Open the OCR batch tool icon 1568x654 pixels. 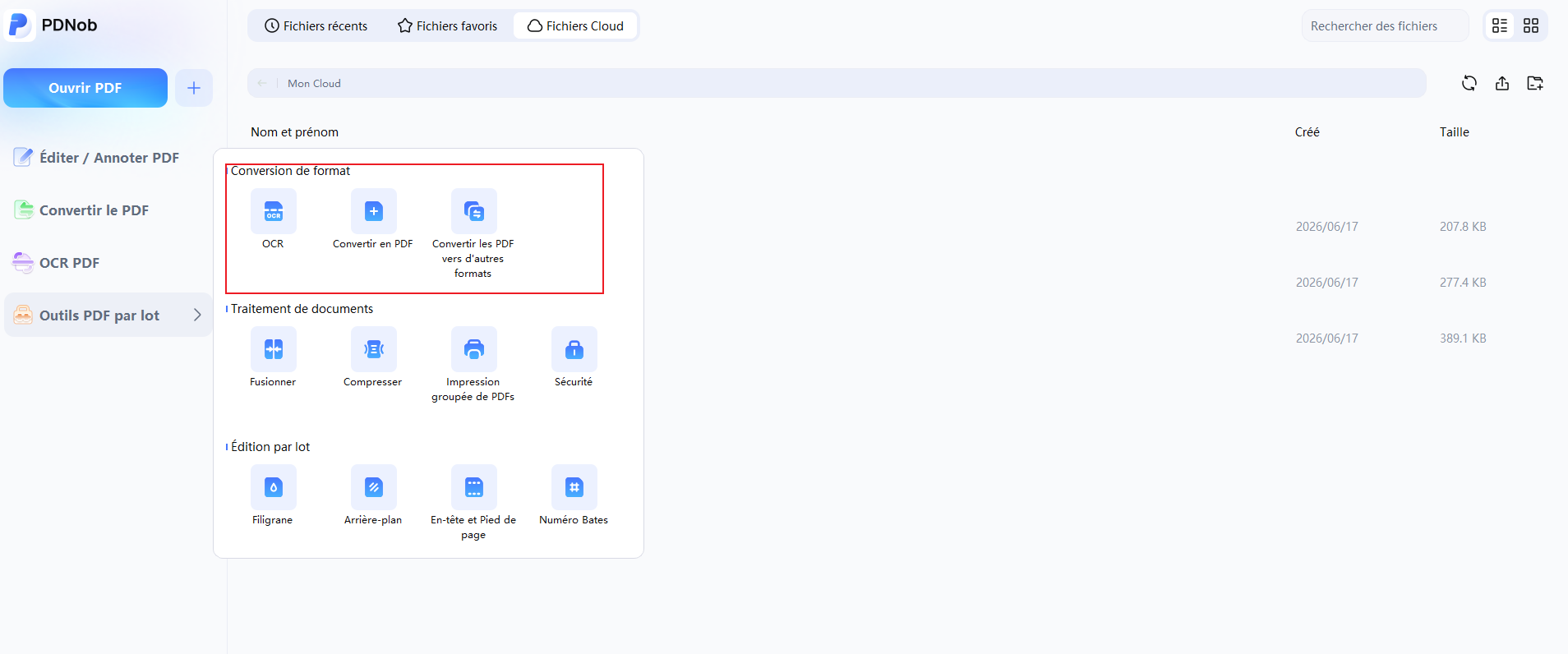pos(274,211)
